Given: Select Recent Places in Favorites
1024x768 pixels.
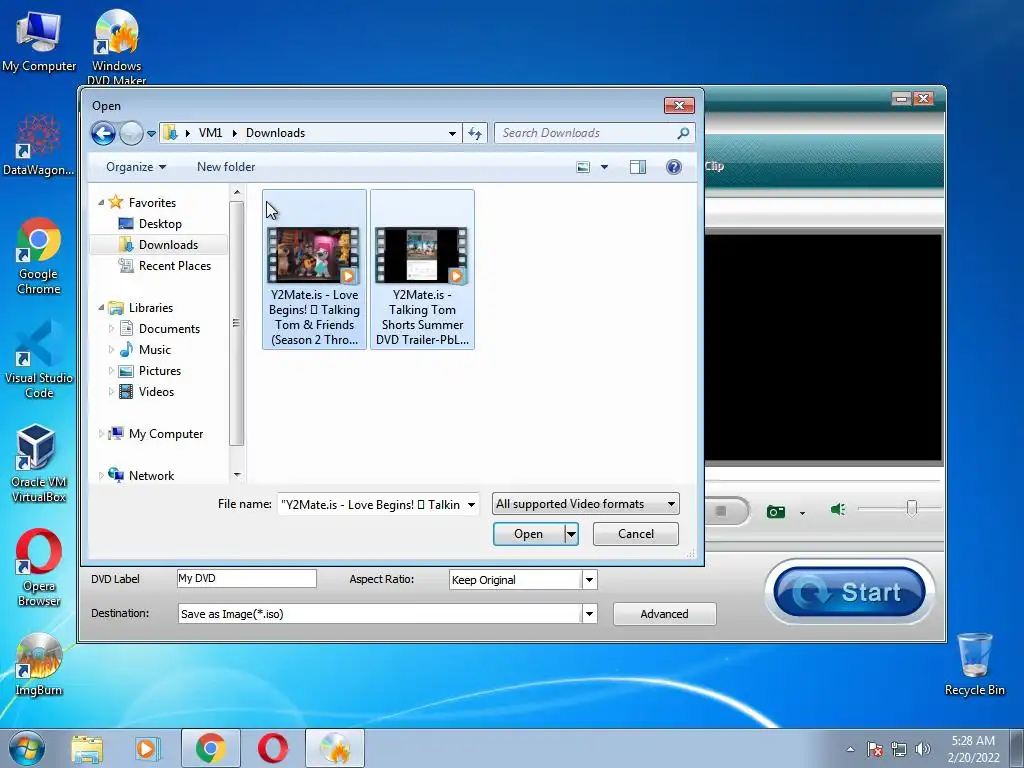Looking at the screenshot, I should click(174, 266).
